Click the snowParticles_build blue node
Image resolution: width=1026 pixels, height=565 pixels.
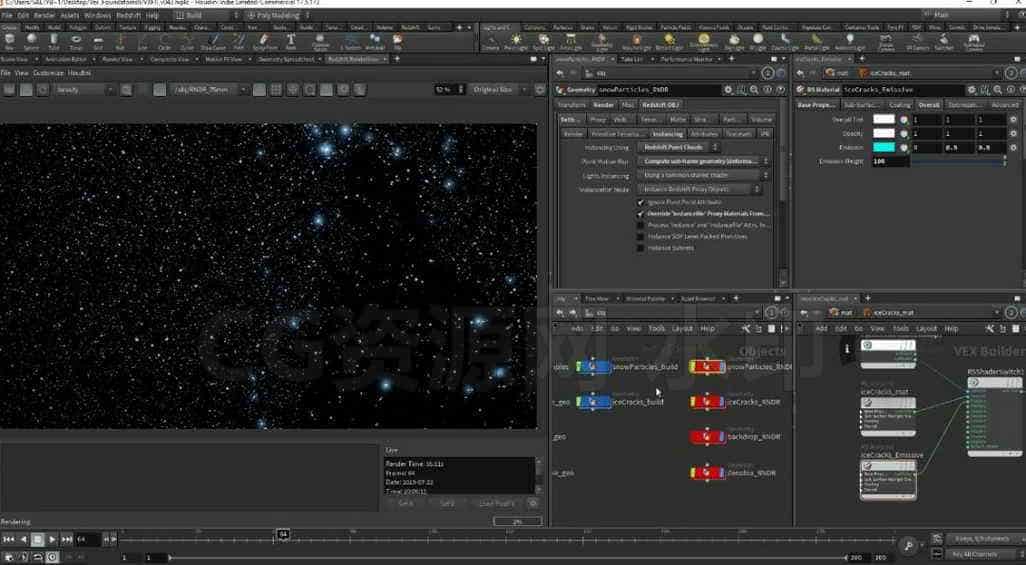tap(593, 367)
